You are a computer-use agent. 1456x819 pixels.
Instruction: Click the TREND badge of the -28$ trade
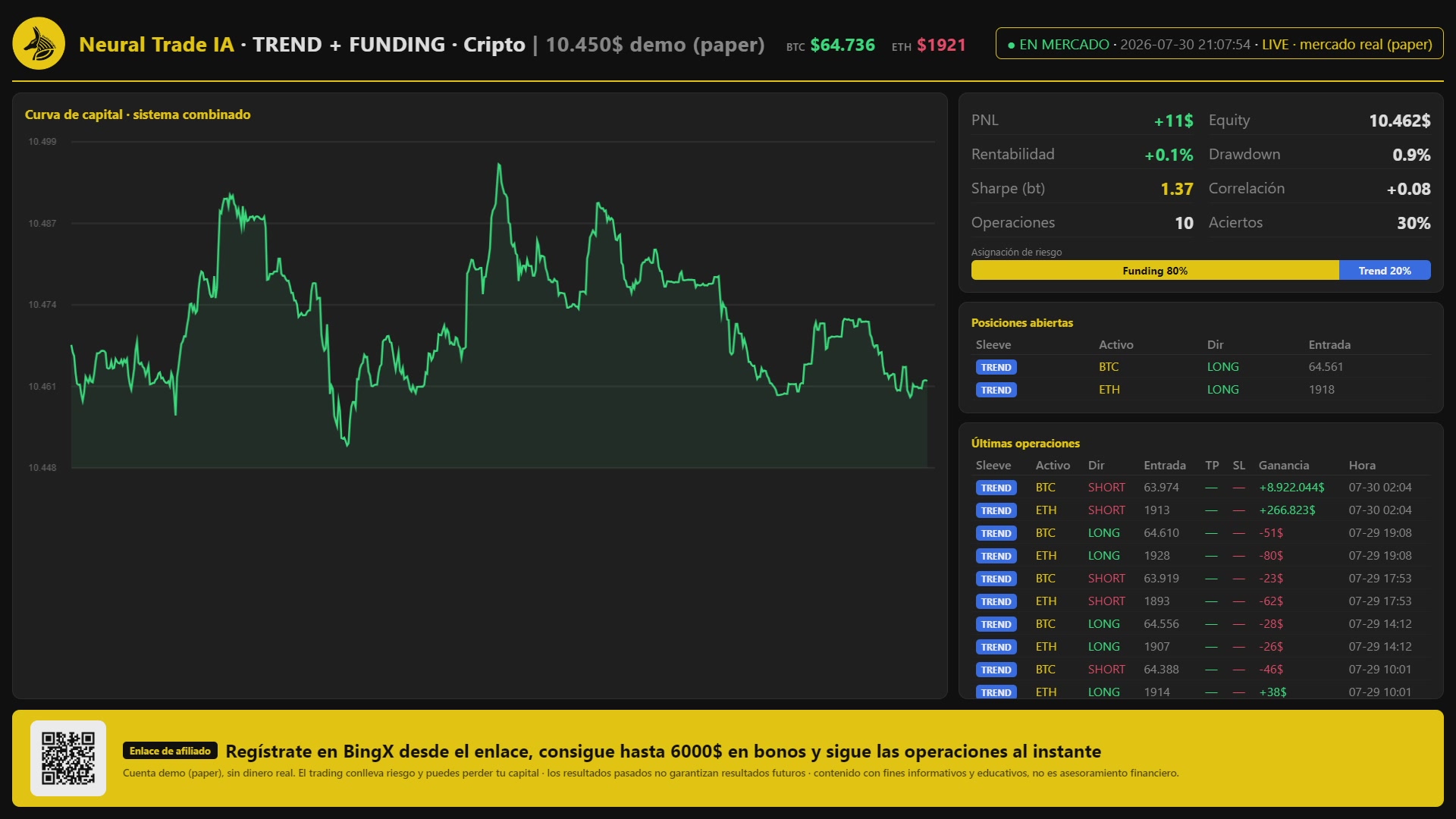tap(996, 624)
